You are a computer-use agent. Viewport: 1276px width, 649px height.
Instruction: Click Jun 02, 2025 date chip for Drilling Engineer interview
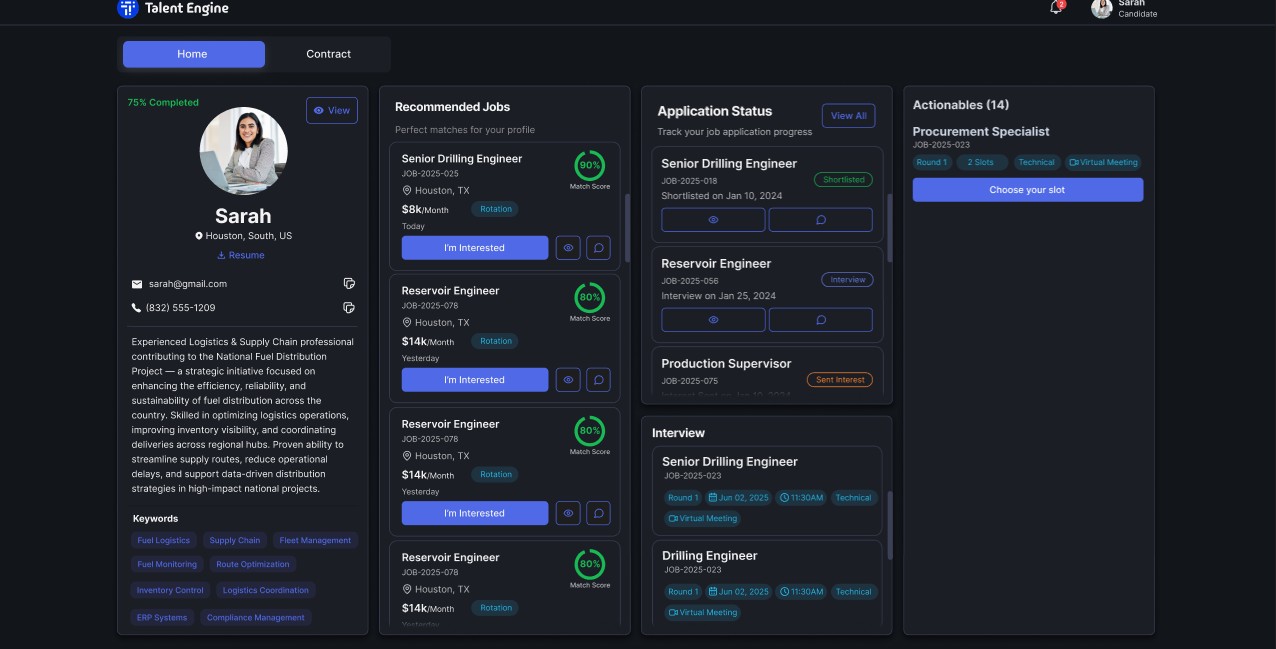[739, 592]
